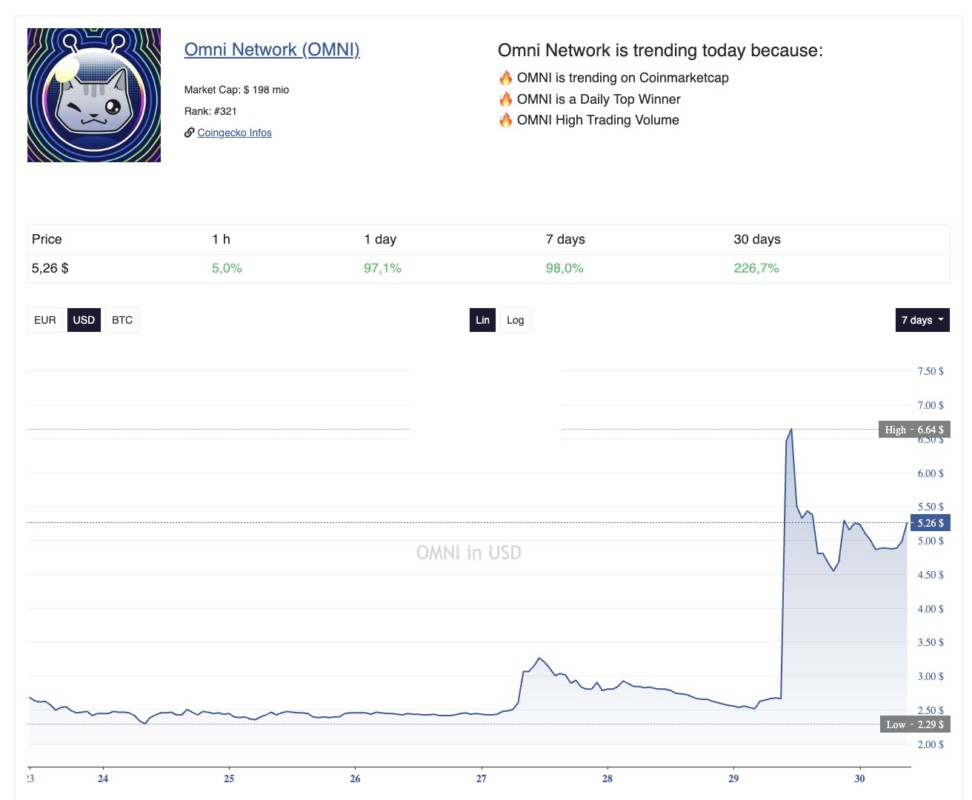Screen dimensions: 972x800
Task: Click the 'Low - 2.29 $' chart label
Action: pos(915,724)
